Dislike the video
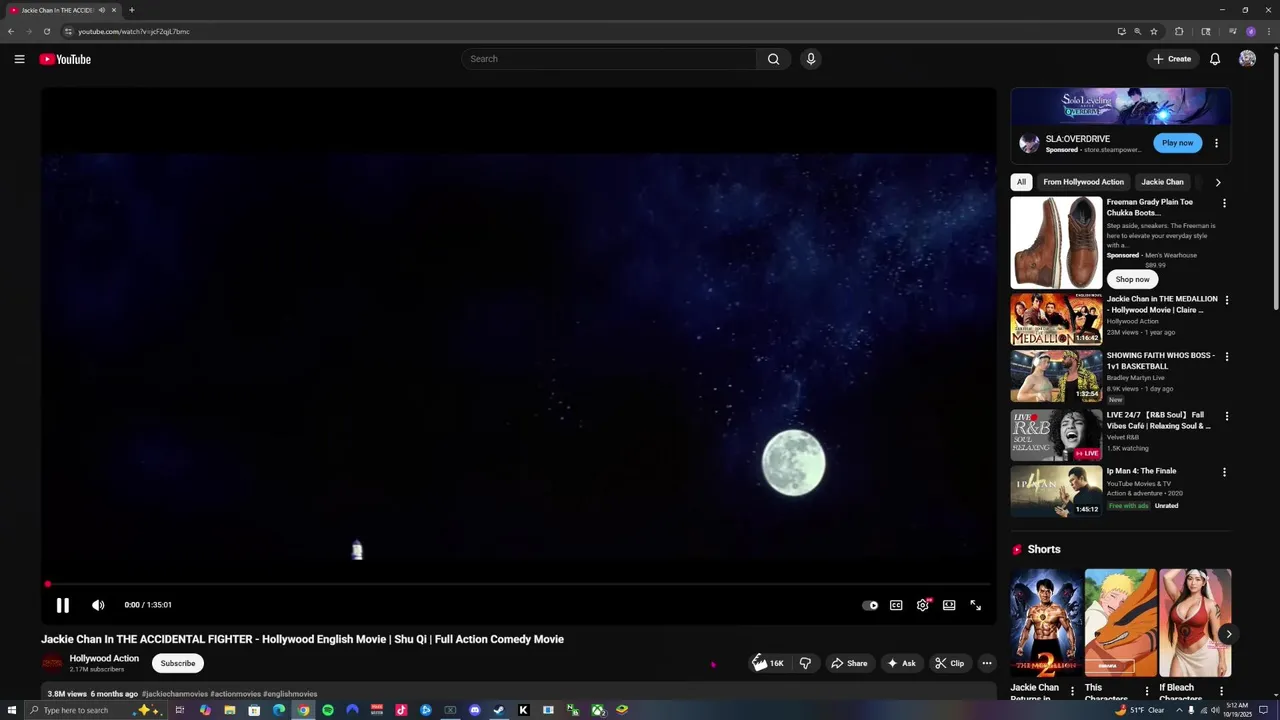Screen dimensions: 1280x720 pos(805,663)
